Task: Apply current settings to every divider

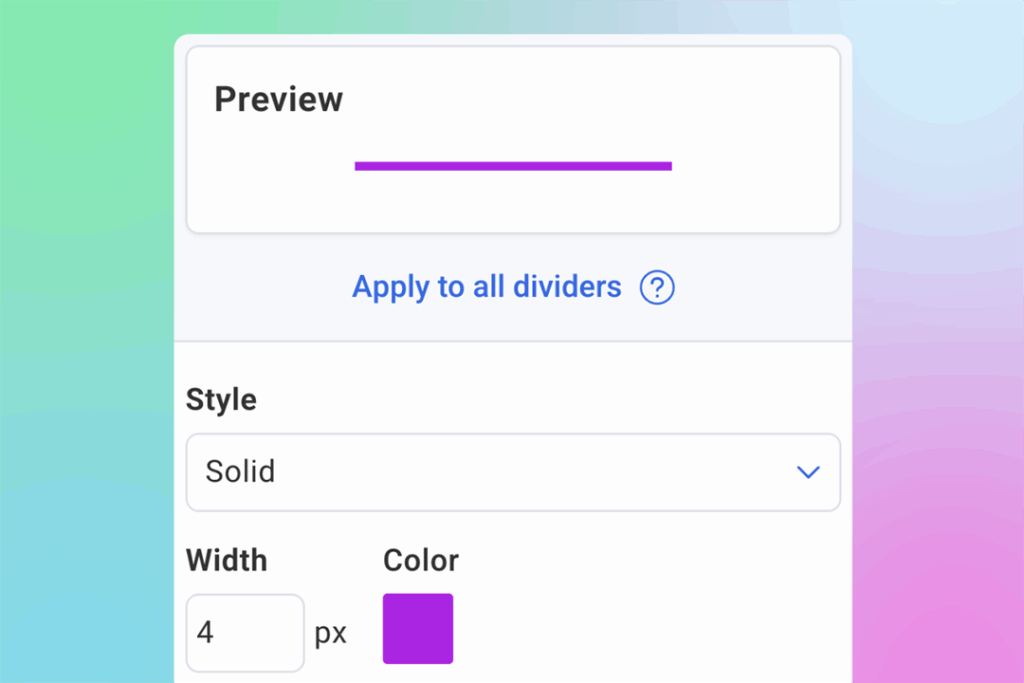Action: [486, 287]
